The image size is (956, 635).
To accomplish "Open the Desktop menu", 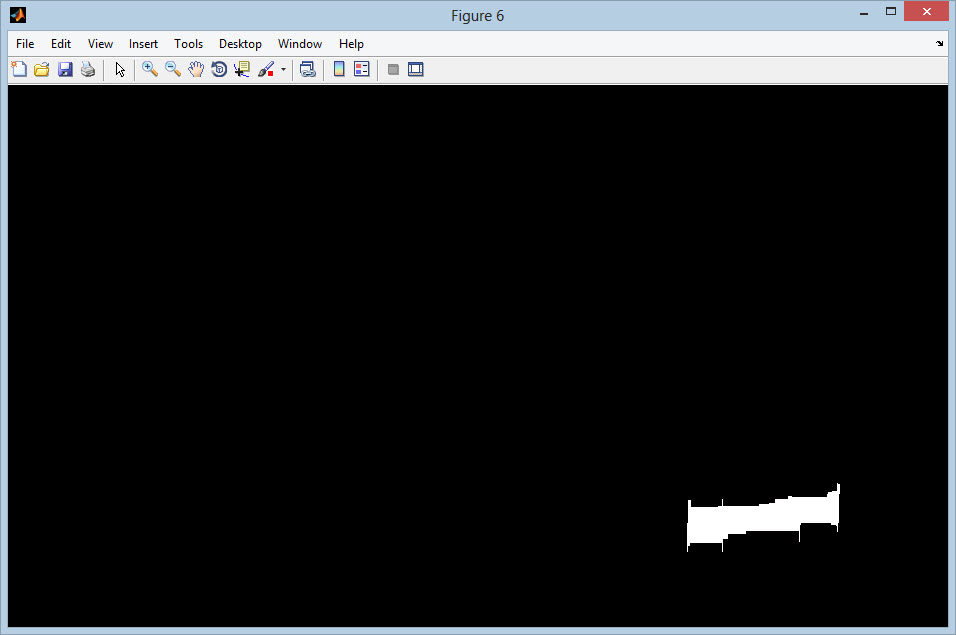I will click(x=240, y=44).
